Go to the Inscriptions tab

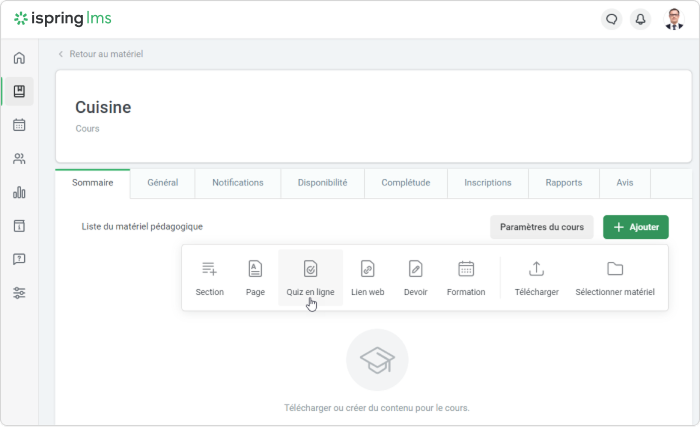(x=487, y=183)
